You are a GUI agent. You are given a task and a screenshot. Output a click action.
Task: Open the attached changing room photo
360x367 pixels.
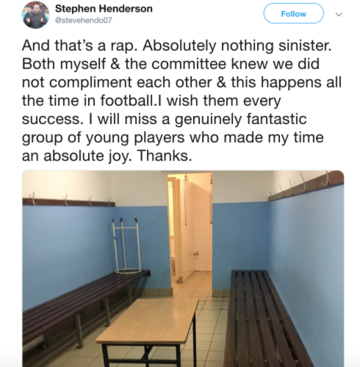click(183, 269)
